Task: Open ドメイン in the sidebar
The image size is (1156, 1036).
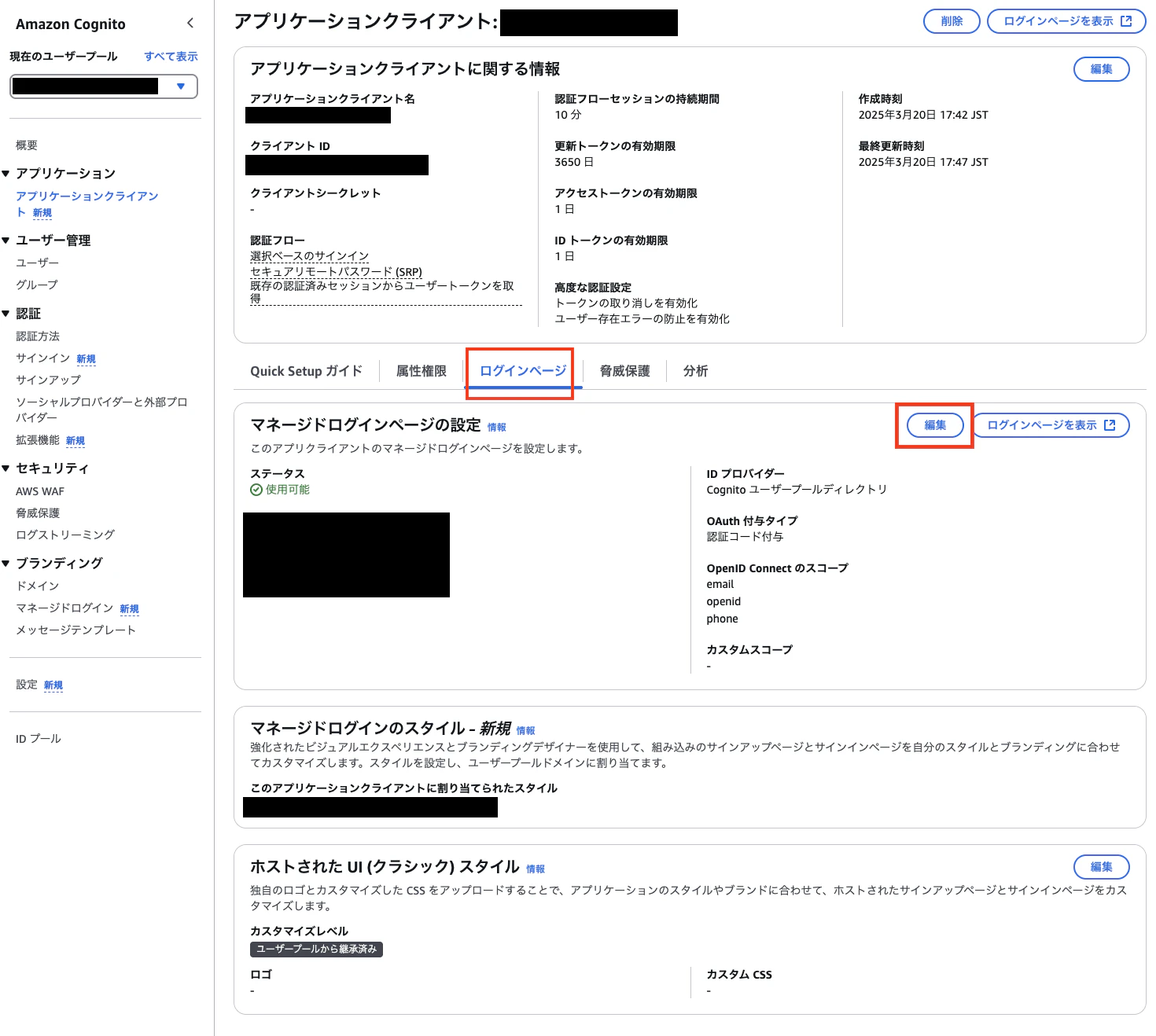Action: coord(38,586)
